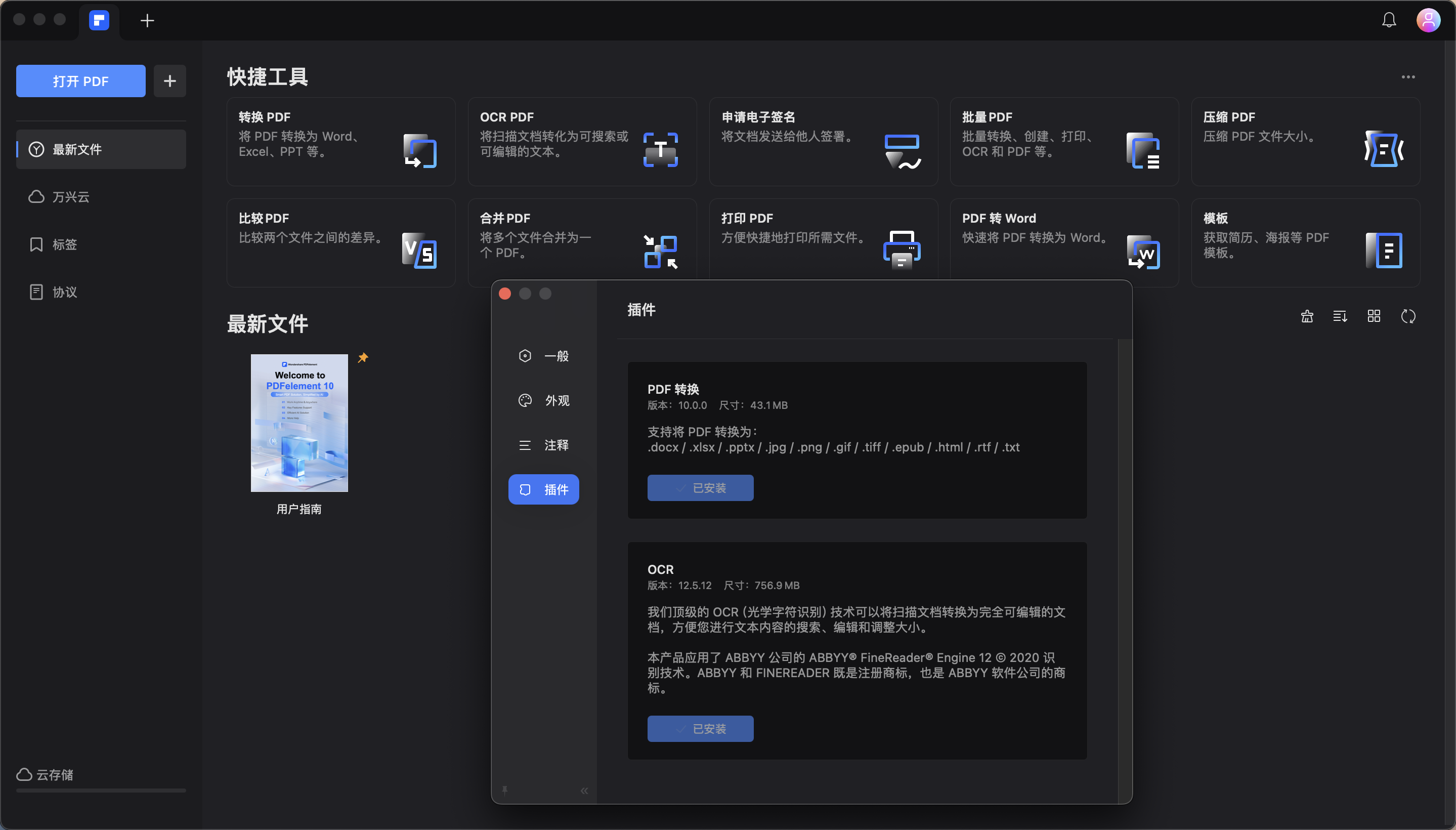Click PDF 转换 plugin version text
1456x830 pixels.
coord(677,405)
